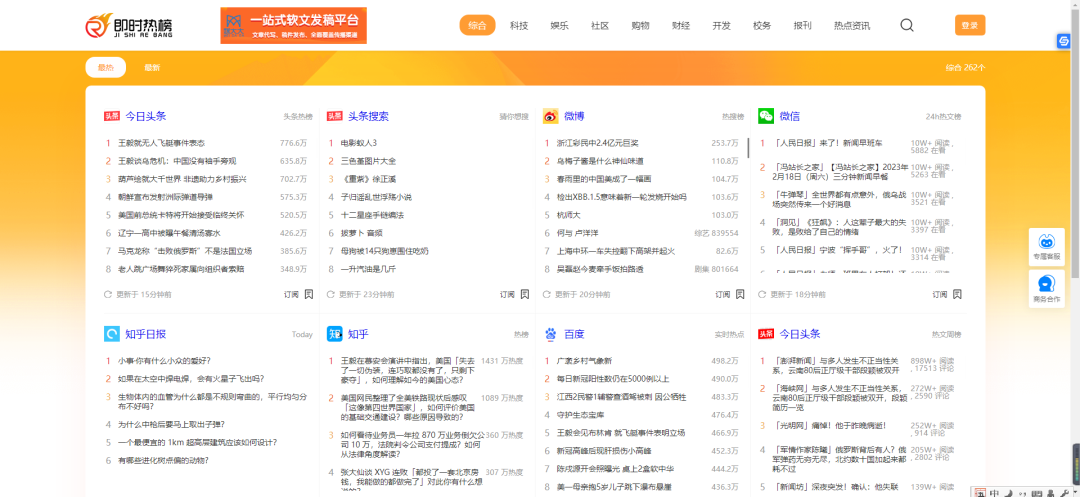Screen dimensions: 1080x497
Task: Click the 今日头条 热文周榜 card logo icon
Action: 766,334
